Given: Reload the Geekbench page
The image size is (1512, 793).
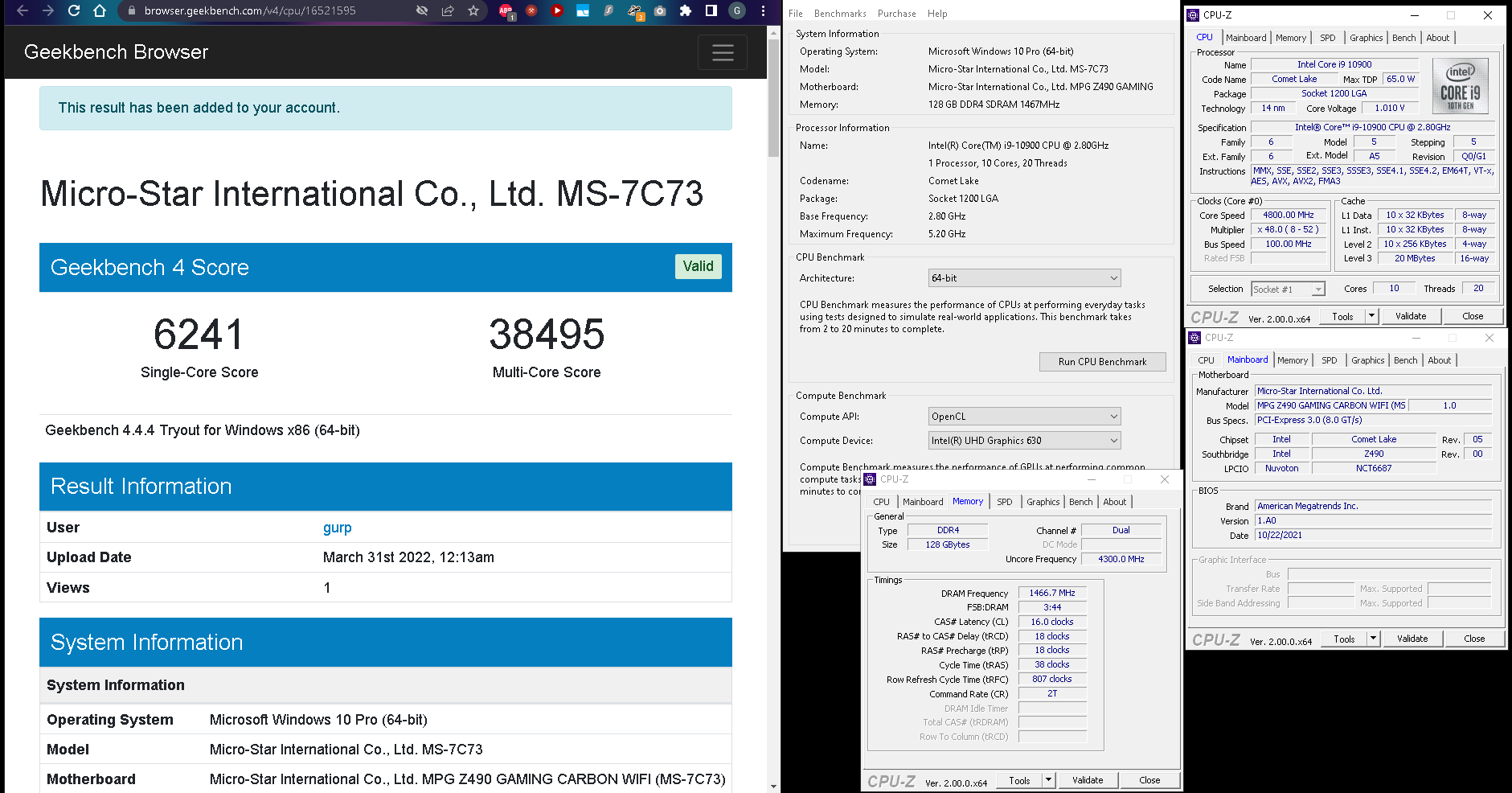Looking at the screenshot, I should pyautogui.click(x=74, y=10).
